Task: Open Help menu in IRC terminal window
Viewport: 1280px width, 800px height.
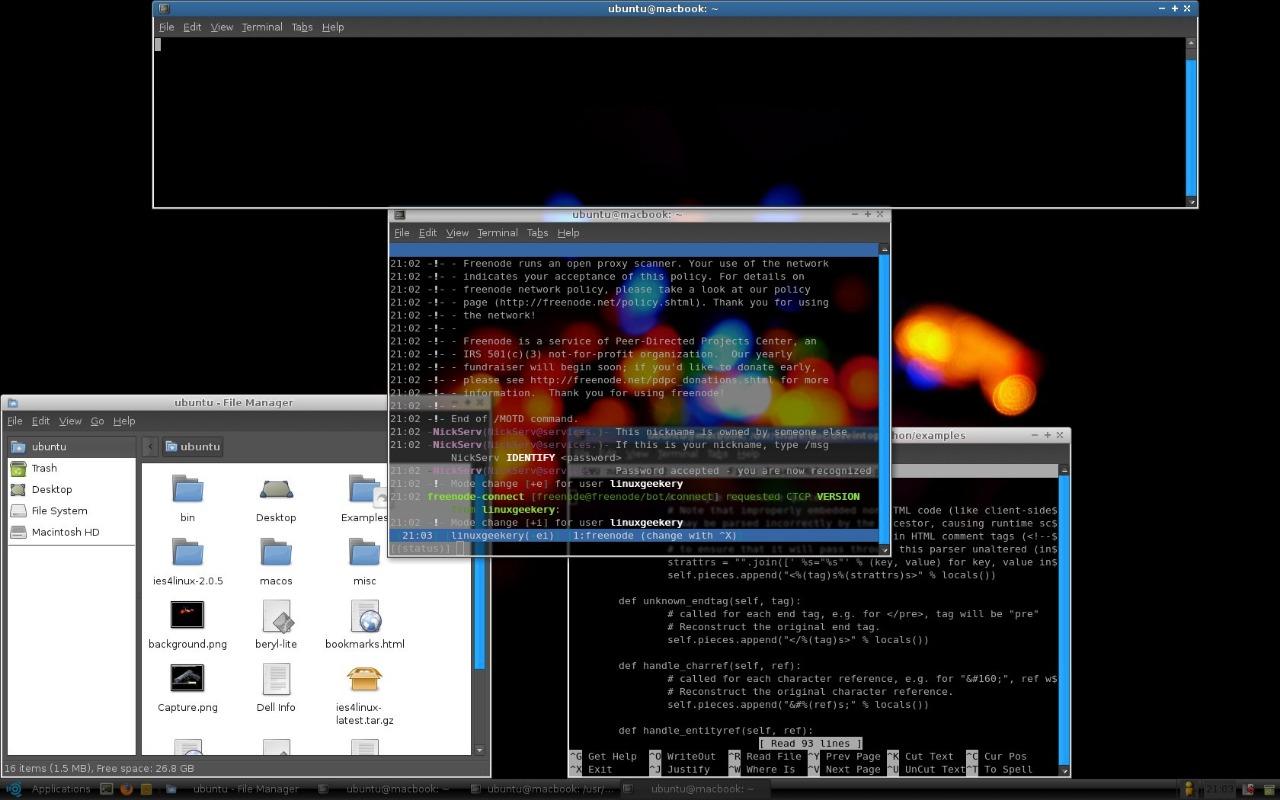Action: point(568,233)
